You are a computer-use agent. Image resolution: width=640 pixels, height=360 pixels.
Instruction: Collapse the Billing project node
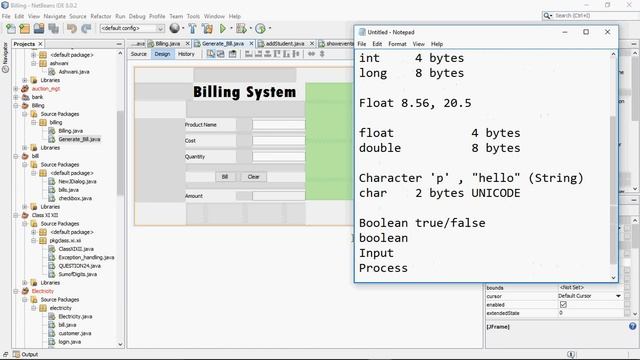16,105
